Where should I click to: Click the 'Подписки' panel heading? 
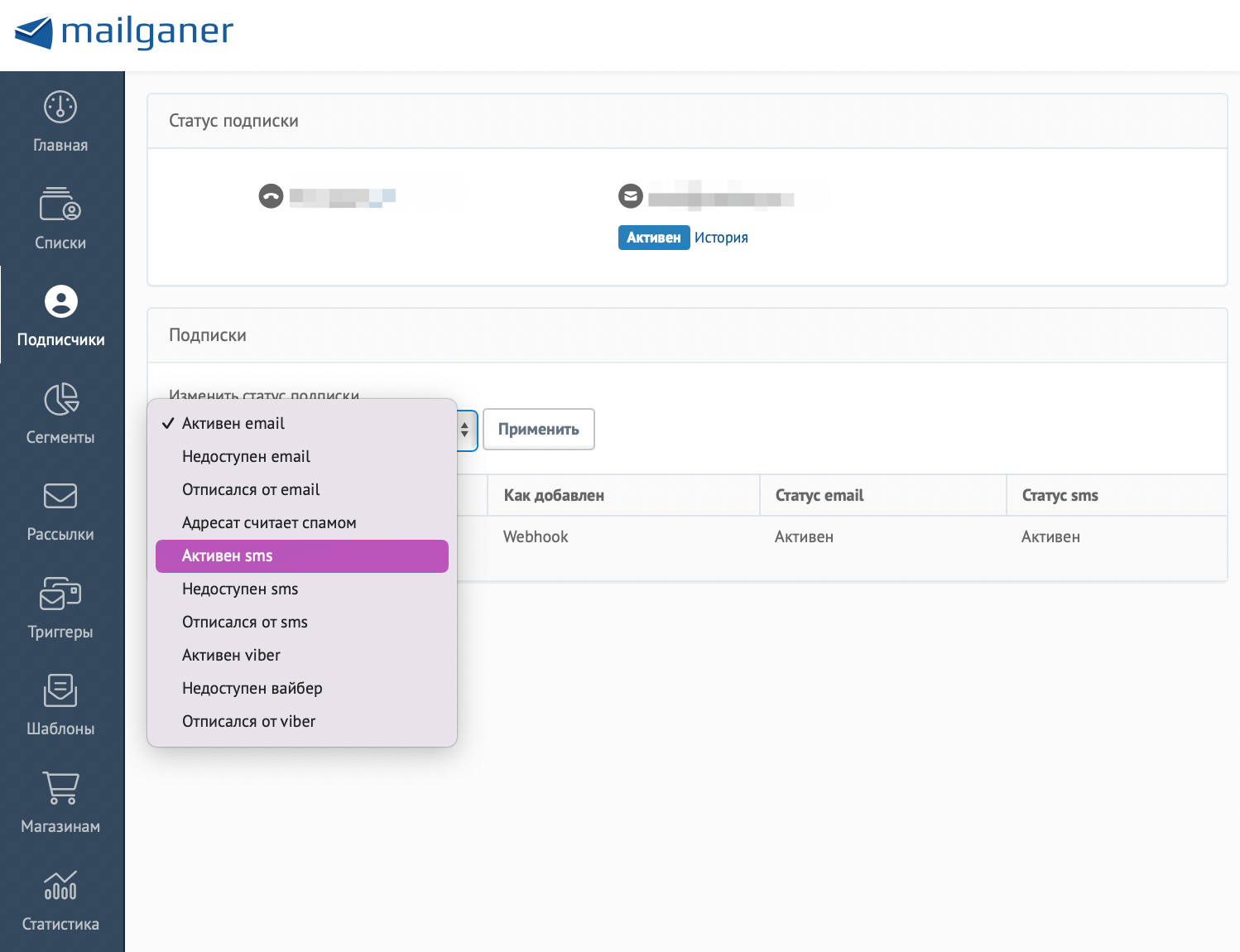coord(208,335)
